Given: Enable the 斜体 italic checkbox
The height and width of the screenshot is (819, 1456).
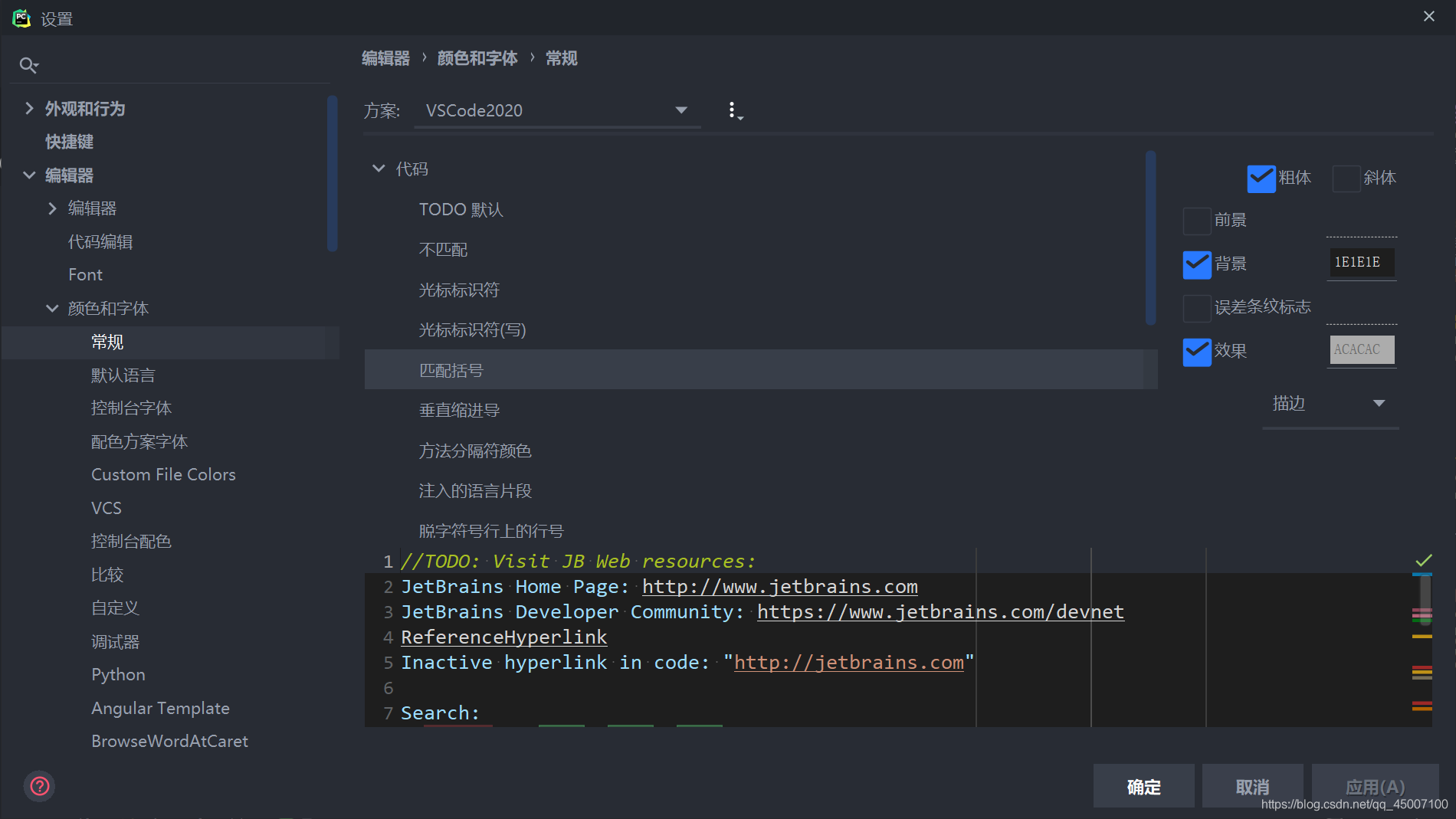Looking at the screenshot, I should [x=1346, y=179].
